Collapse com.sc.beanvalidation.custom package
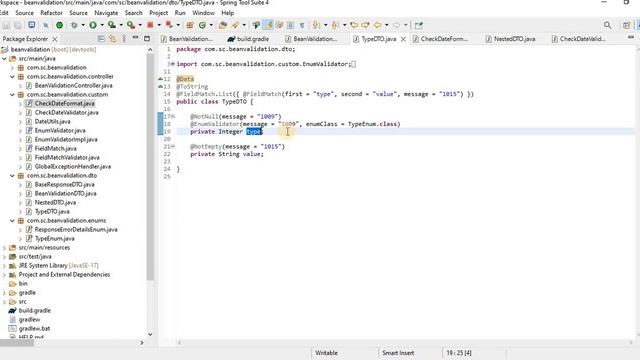The height and width of the screenshot is (360, 640). 12,94
